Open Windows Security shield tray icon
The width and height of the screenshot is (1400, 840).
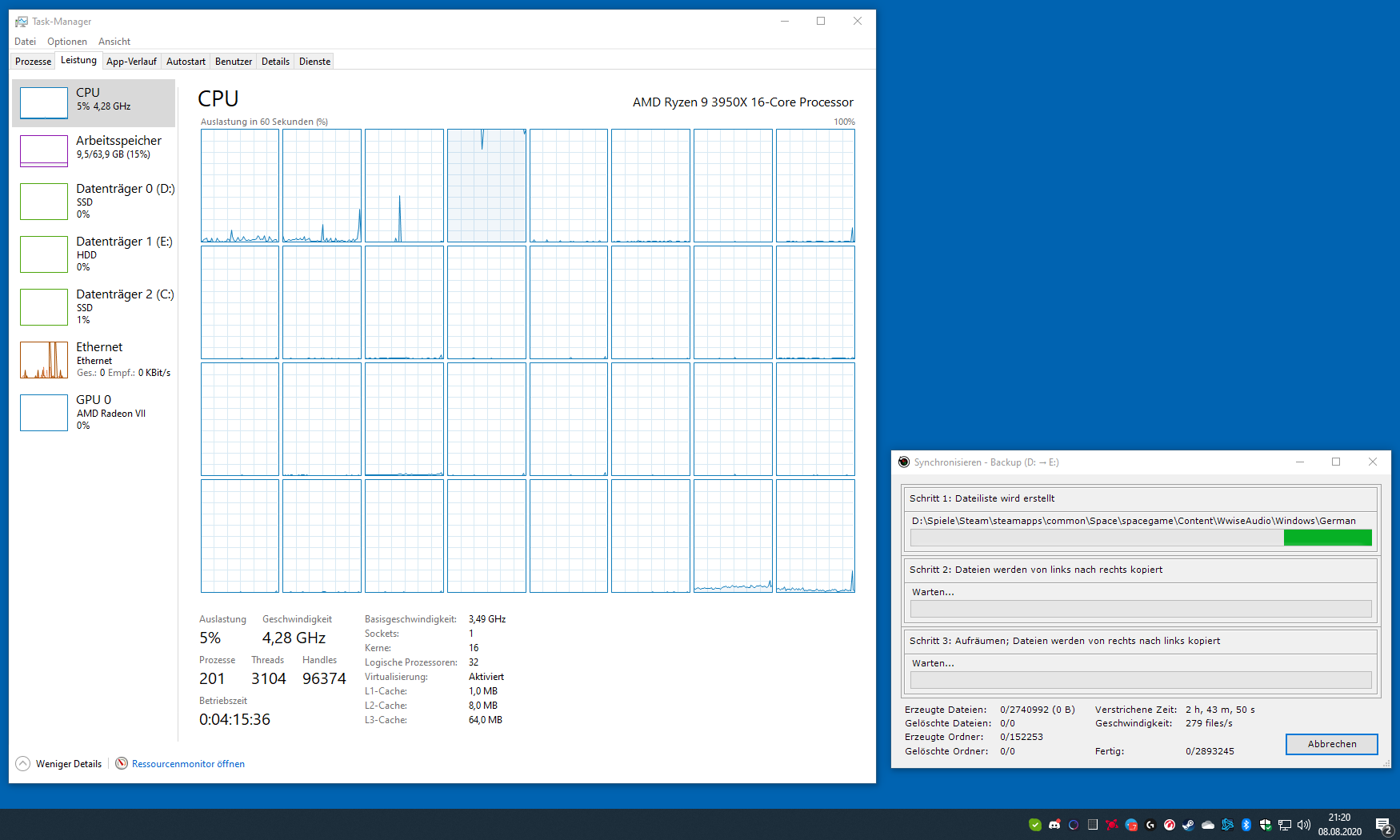[1266, 825]
